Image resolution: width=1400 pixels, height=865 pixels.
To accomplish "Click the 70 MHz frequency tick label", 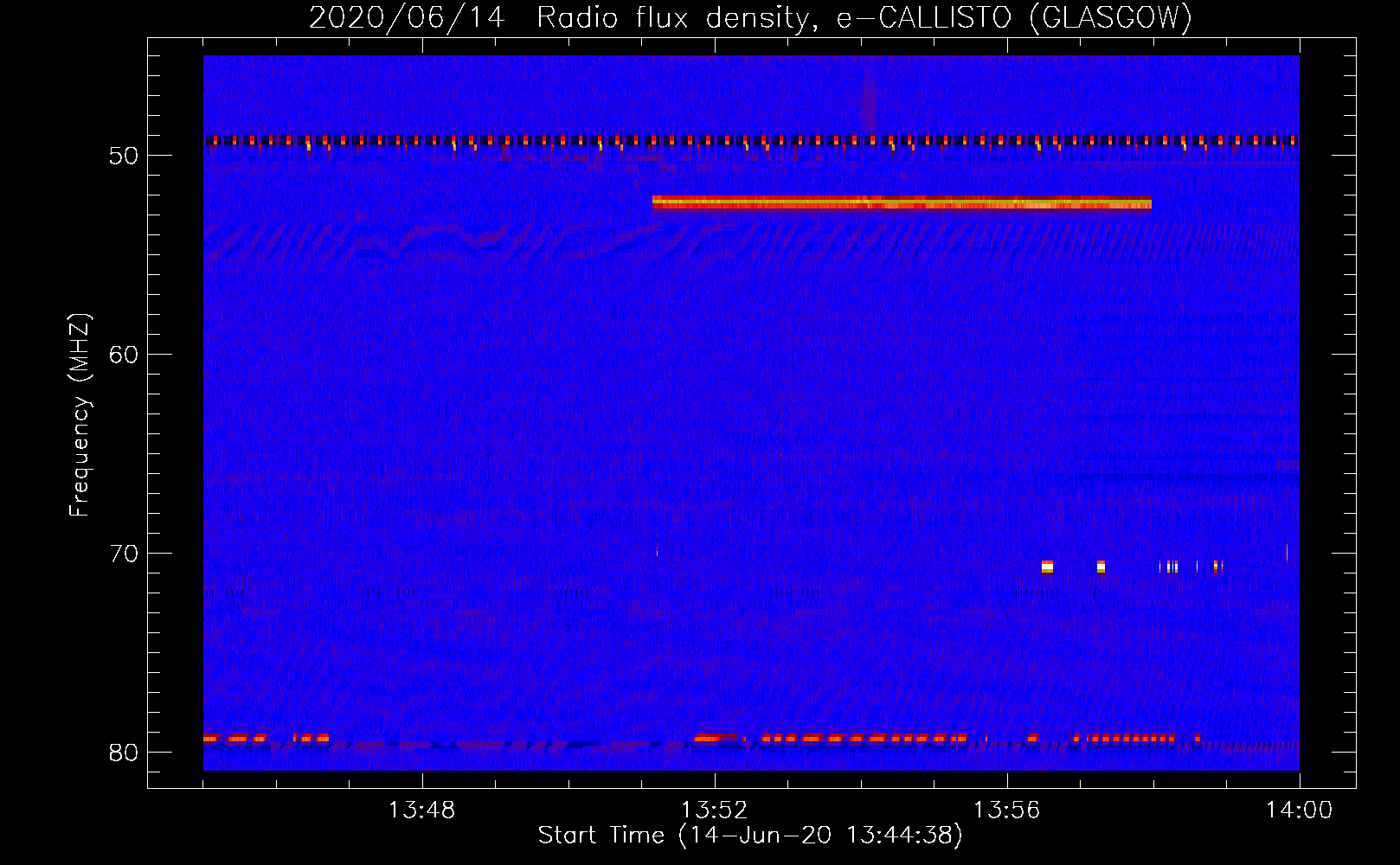I will (x=124, y=554).
